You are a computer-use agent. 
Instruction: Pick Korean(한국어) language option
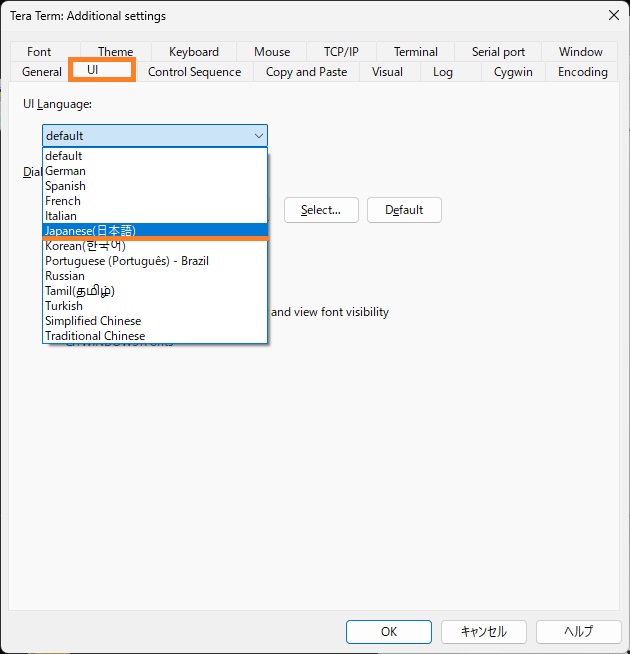[x=85, y=246]
